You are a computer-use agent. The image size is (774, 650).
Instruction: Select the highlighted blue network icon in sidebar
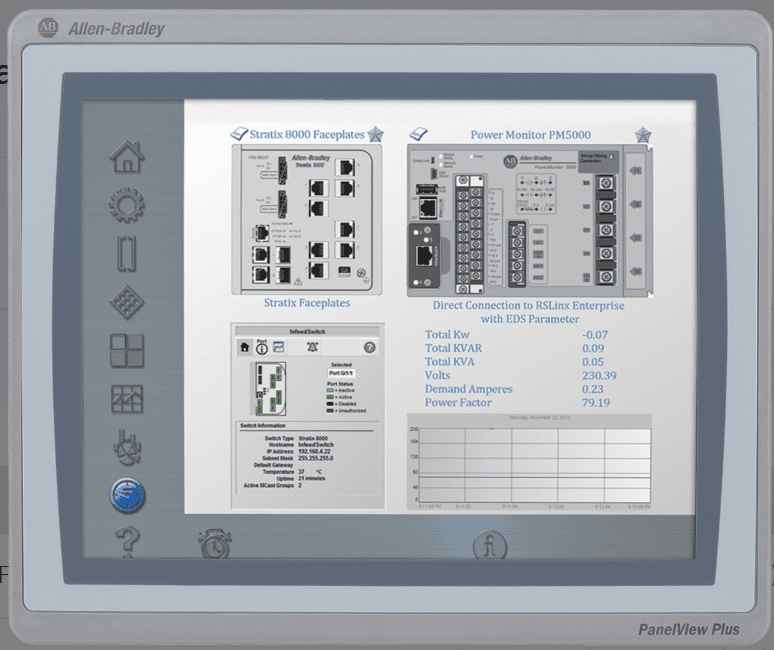(x=127, y=494)
